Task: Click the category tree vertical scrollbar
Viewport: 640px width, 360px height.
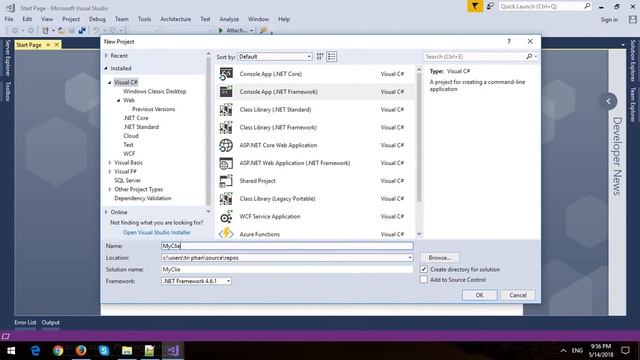Action: [208, 131]
